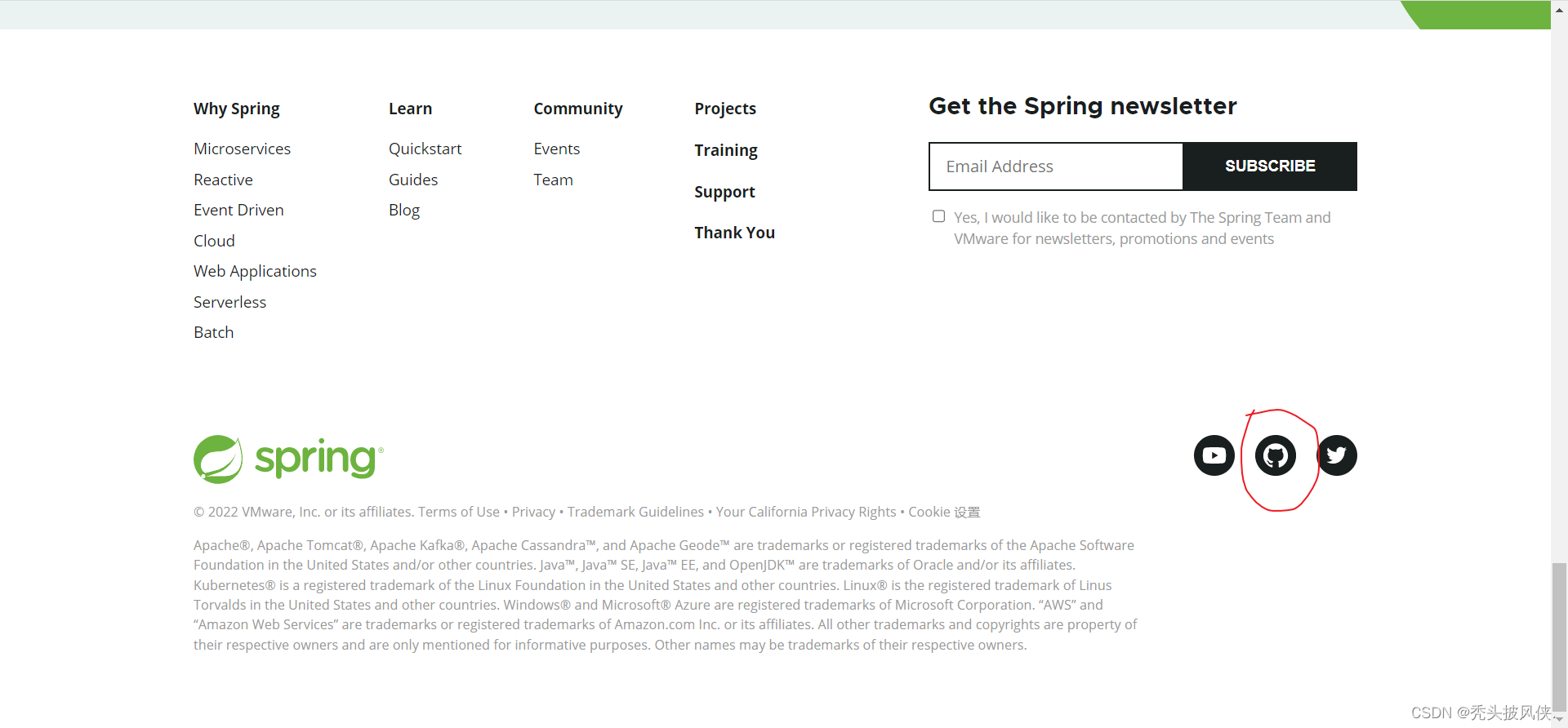Open the Training link
This screenshot has width=1568, height=728.
[x=726, y=150]
